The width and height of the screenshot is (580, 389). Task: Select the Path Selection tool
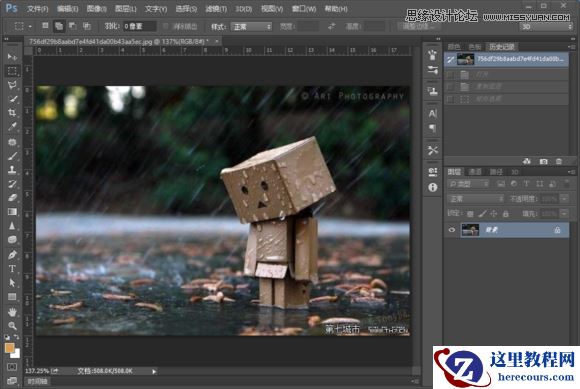pos(12,283)
